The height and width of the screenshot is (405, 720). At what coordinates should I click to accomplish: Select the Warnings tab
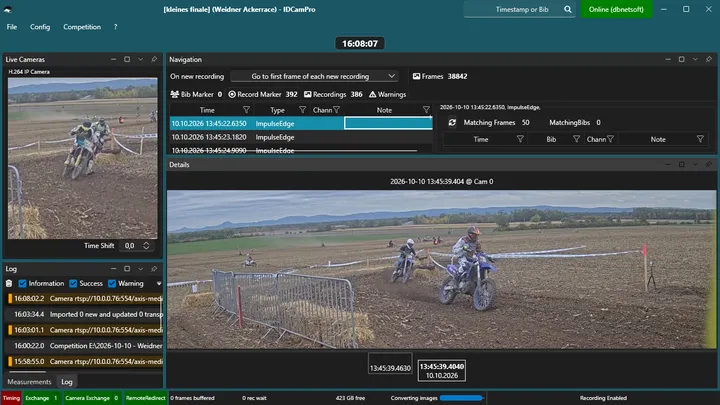[x=388, y=94]
